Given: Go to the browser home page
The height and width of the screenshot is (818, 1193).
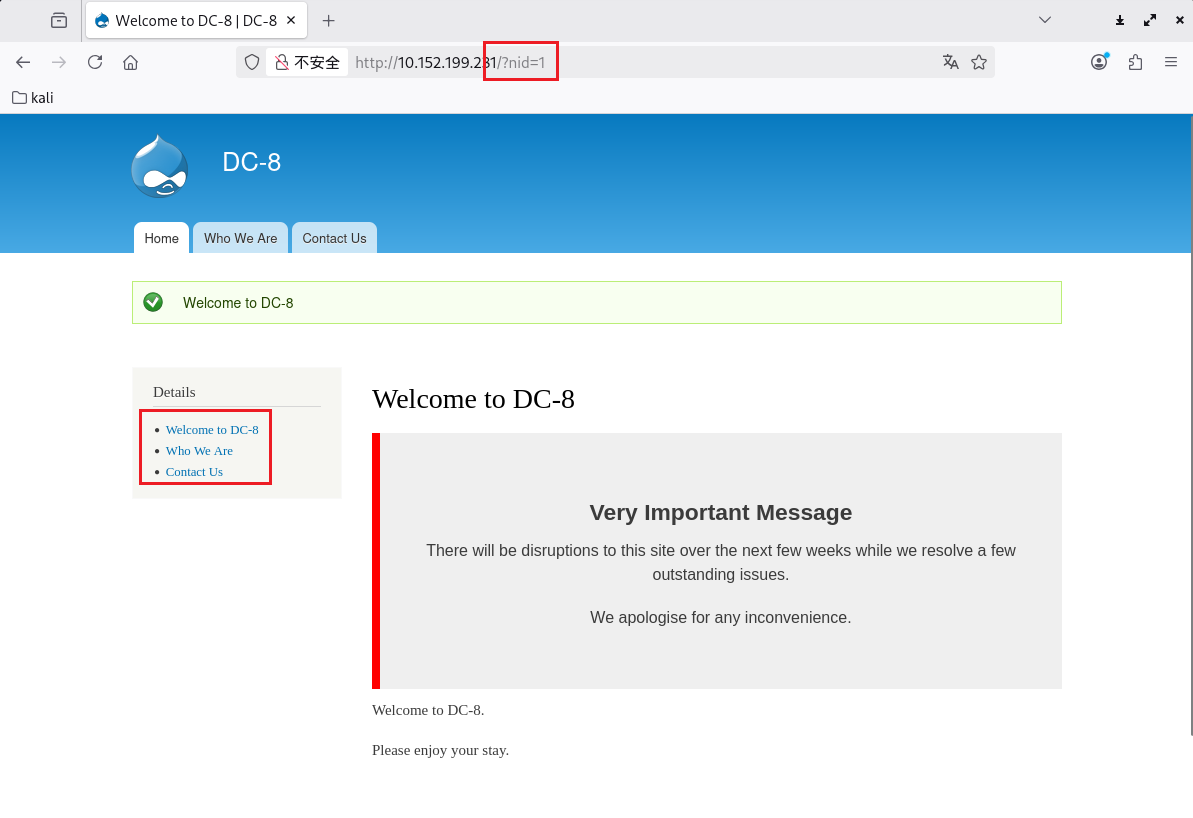Looking at the screenshot, I should pyautogui.click(x=130, y=62).
